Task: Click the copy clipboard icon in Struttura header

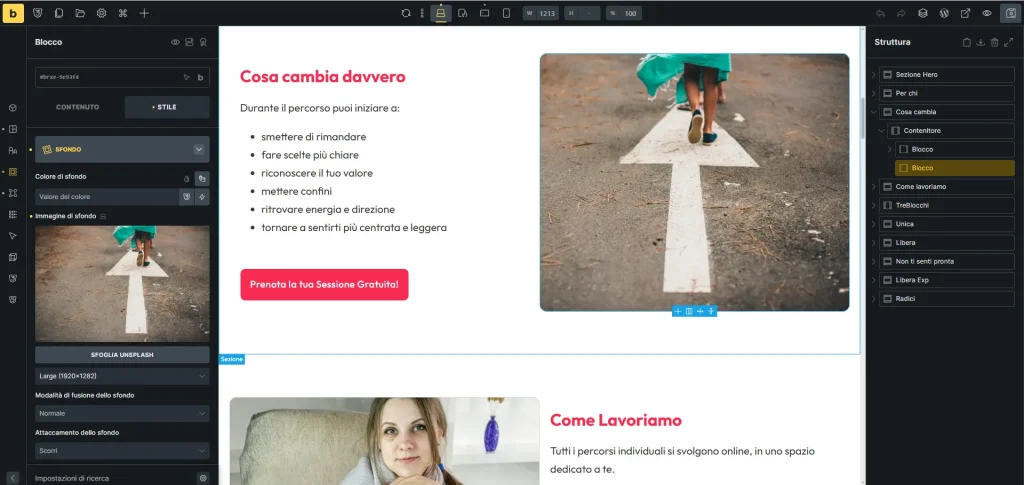Action: (x=967, y=42)
